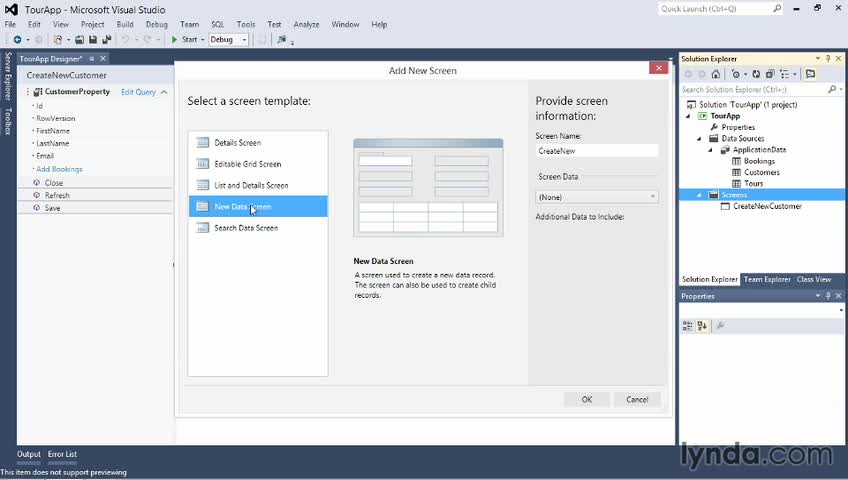Select the New Data Screen template

pyautogui.click(x=258, y=206)
